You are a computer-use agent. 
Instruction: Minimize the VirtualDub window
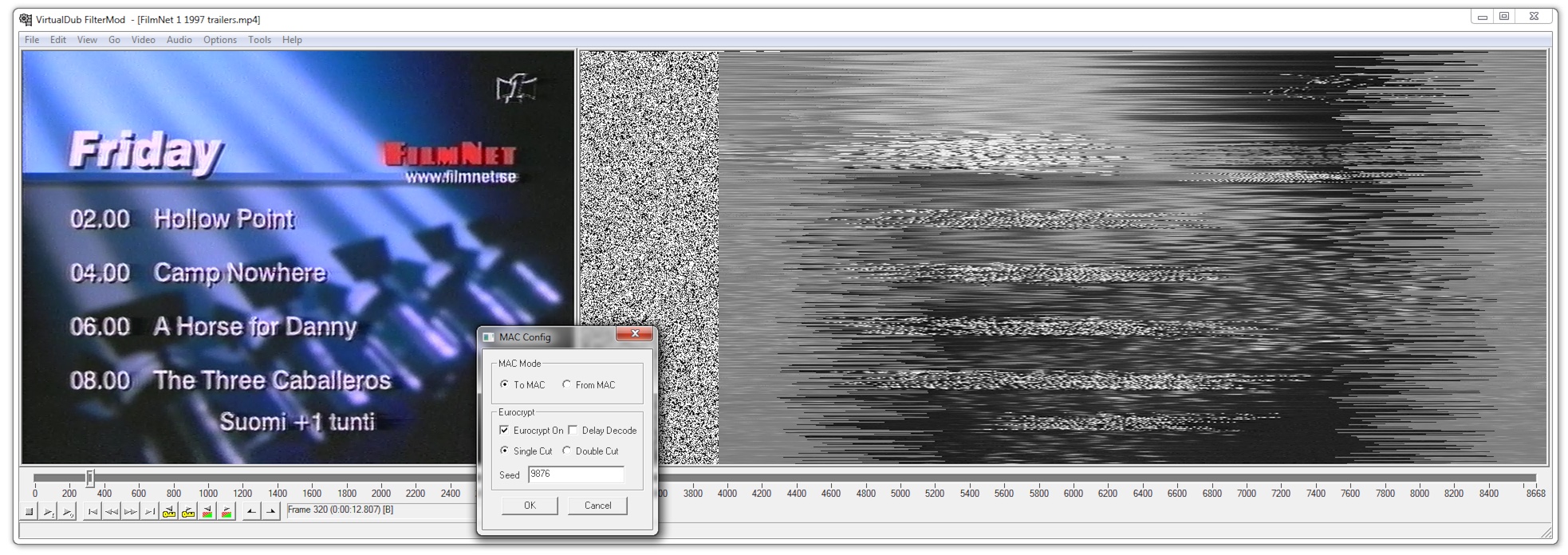(x=1483, y=17)
